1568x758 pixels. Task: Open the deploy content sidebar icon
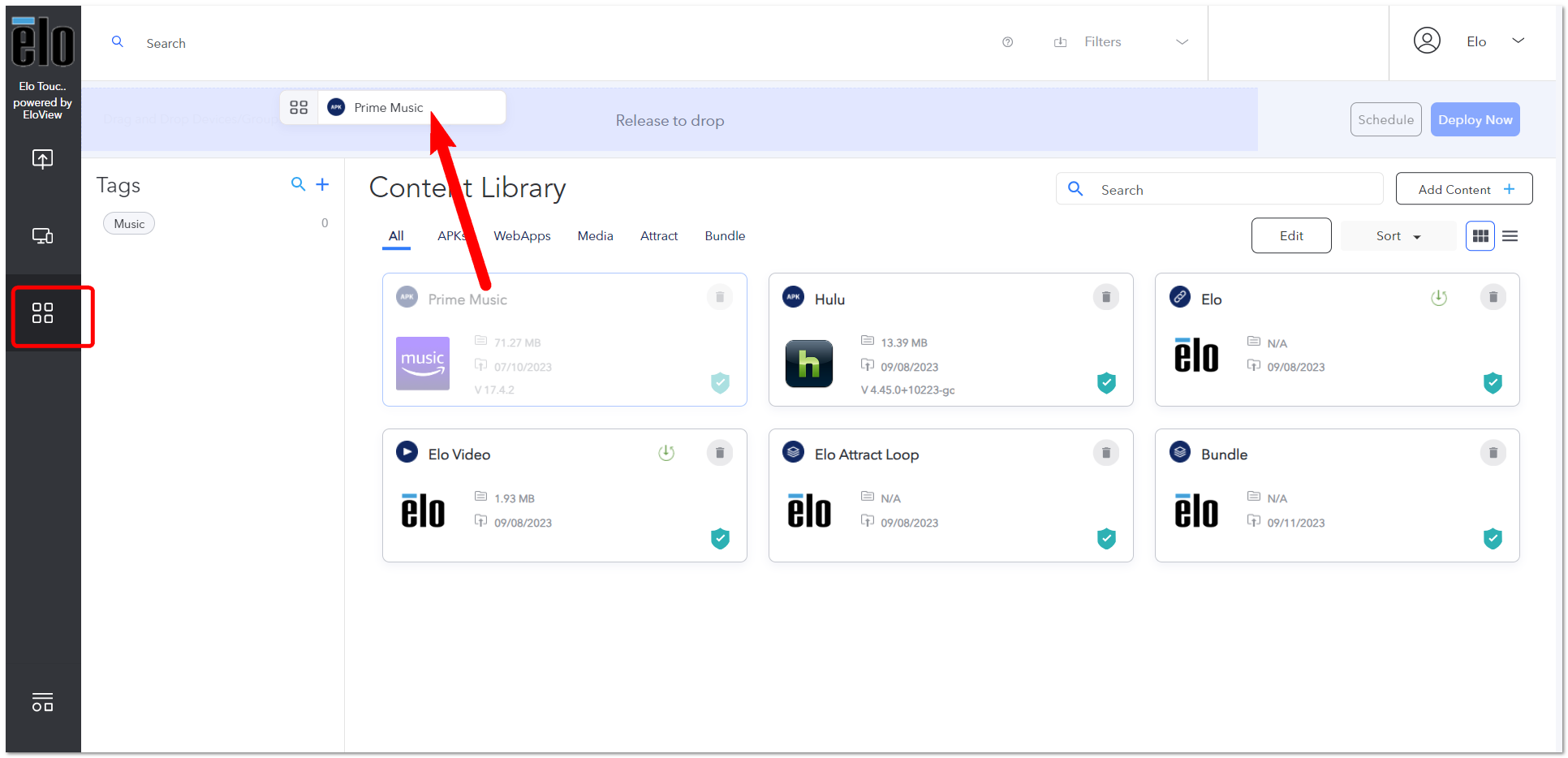coord(42,158)
